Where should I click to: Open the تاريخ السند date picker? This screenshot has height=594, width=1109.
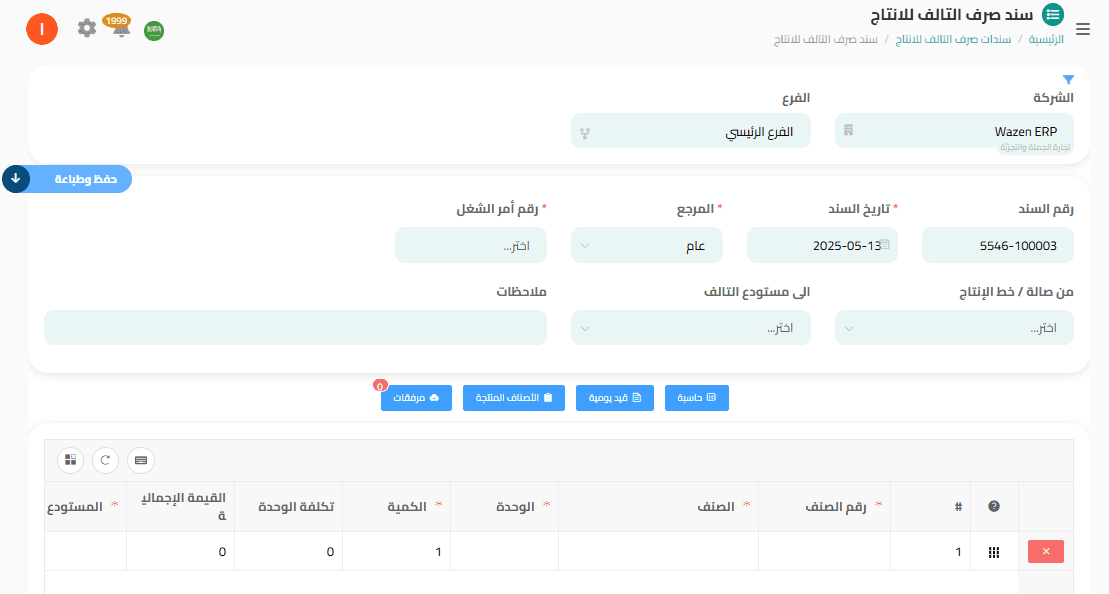pos(821,245)
